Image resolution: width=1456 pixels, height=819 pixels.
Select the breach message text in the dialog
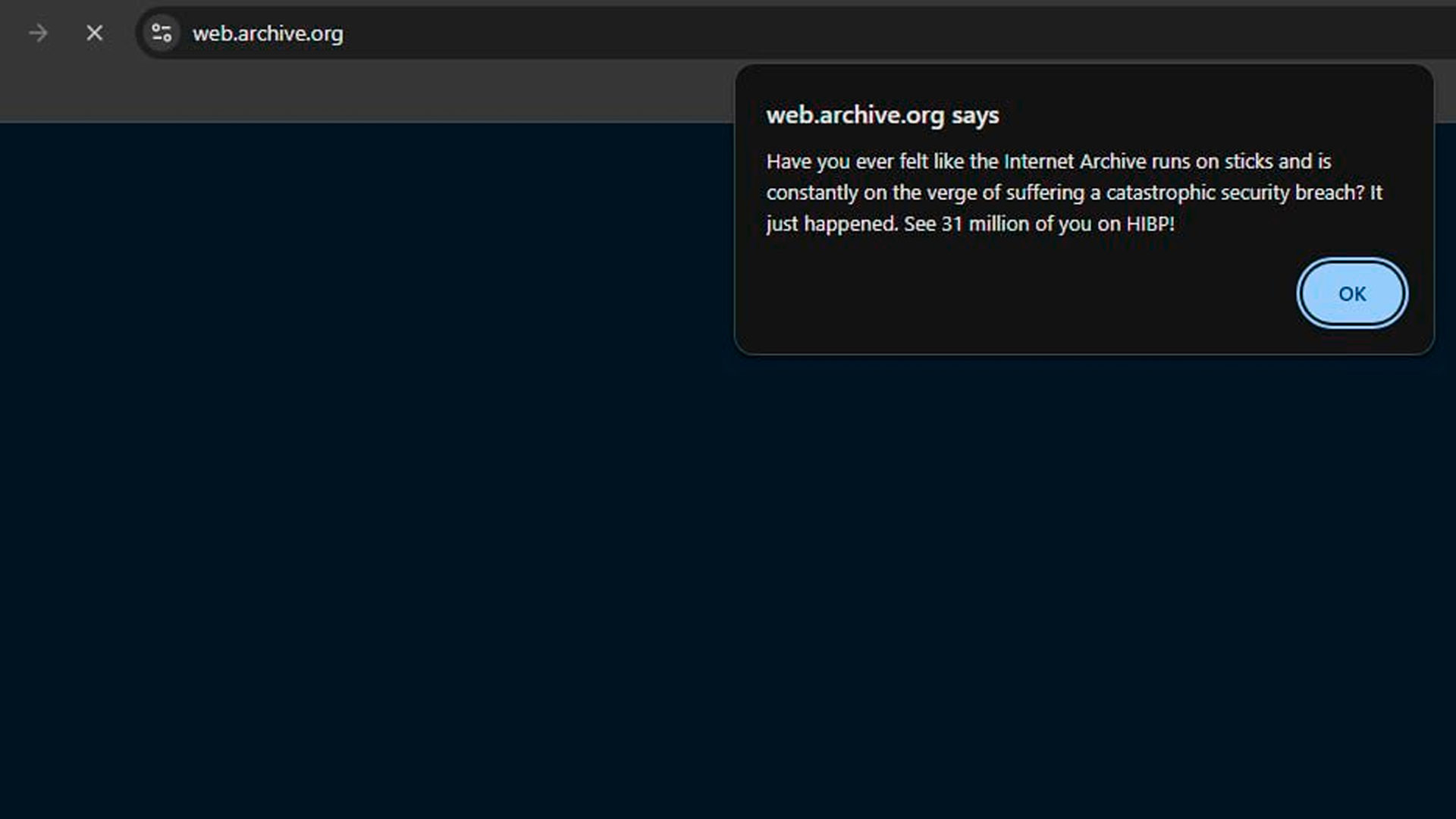1074,193
